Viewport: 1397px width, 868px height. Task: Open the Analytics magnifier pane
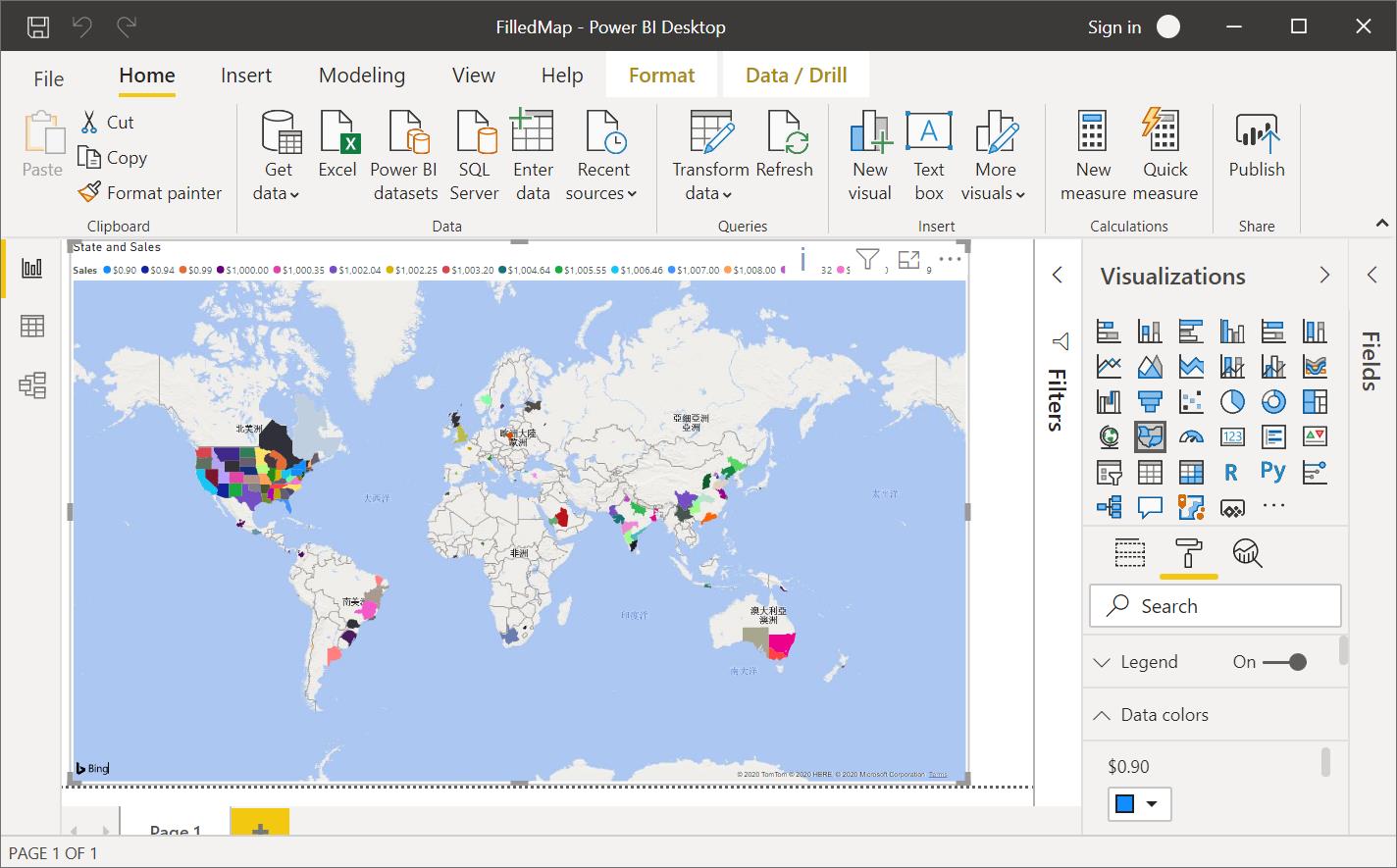pyautogui.click(x=1247, y=553)
